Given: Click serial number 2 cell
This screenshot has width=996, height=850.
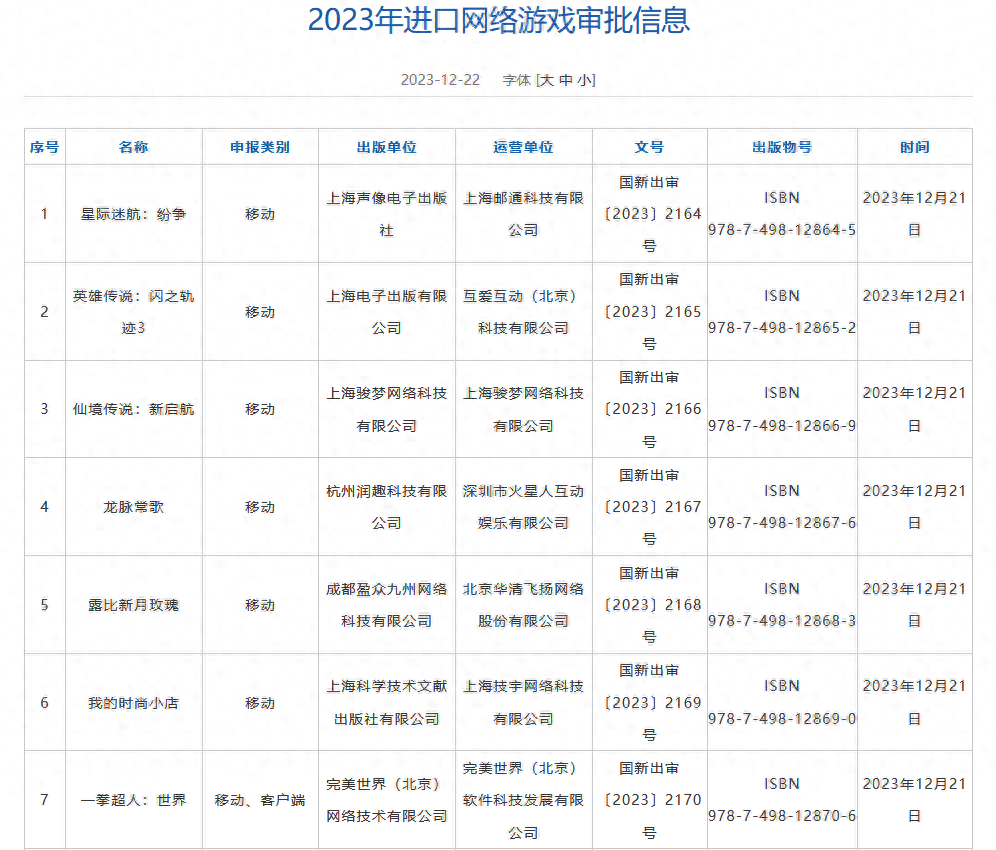Looking at the screenshot, I should click(x=44, y=312).
